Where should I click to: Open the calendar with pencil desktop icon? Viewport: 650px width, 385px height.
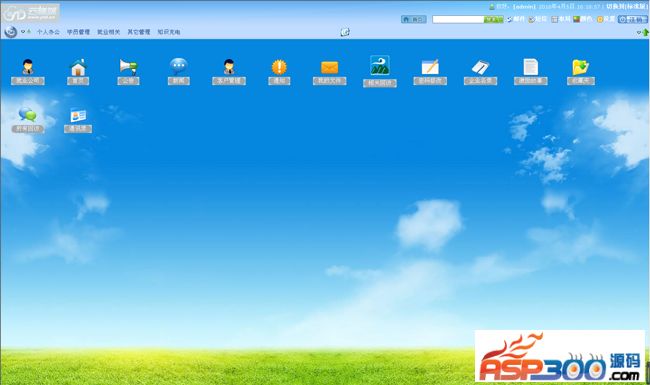click(430, 67)
